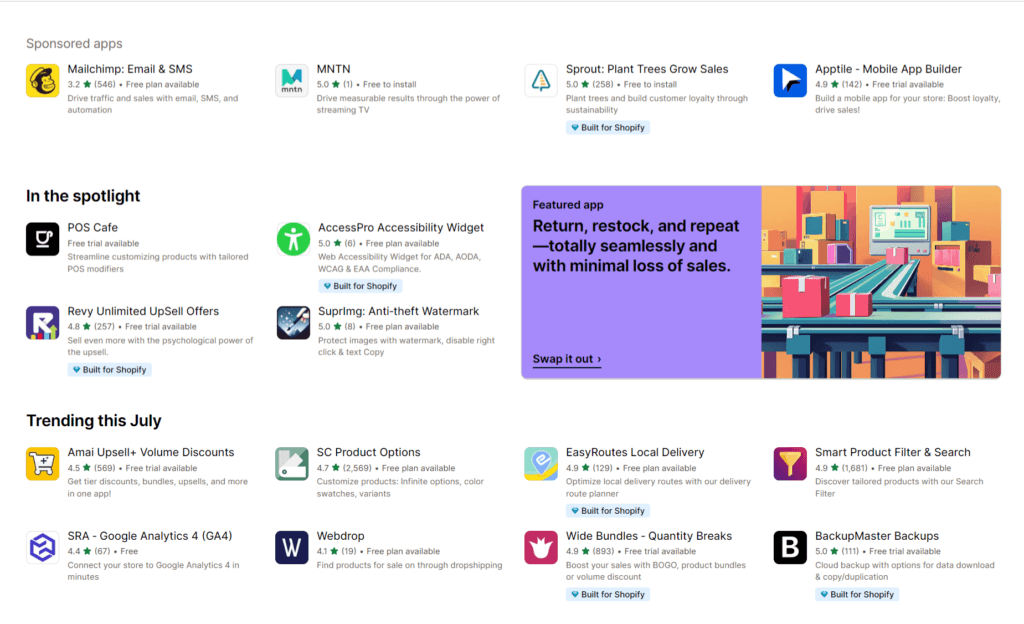Viewport: 1024px width, 624px height.
Task: Click the Sponsored apps label
Action: click(x=74, y=43)
